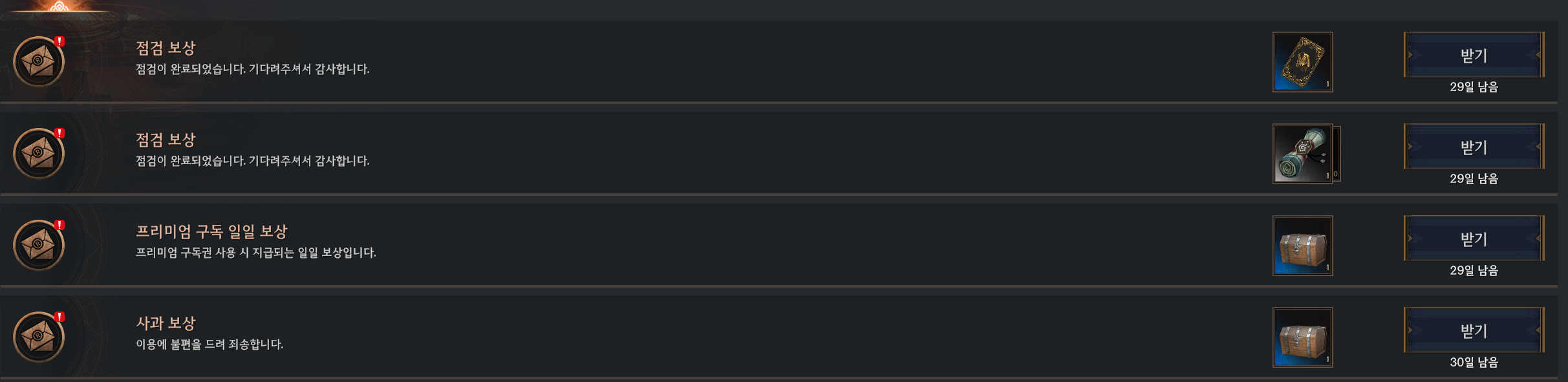This screenshot has height=382, width=1568.
Task: Click envelope icon of 점검 보상 mail with card reward
Action: point(39,61)
